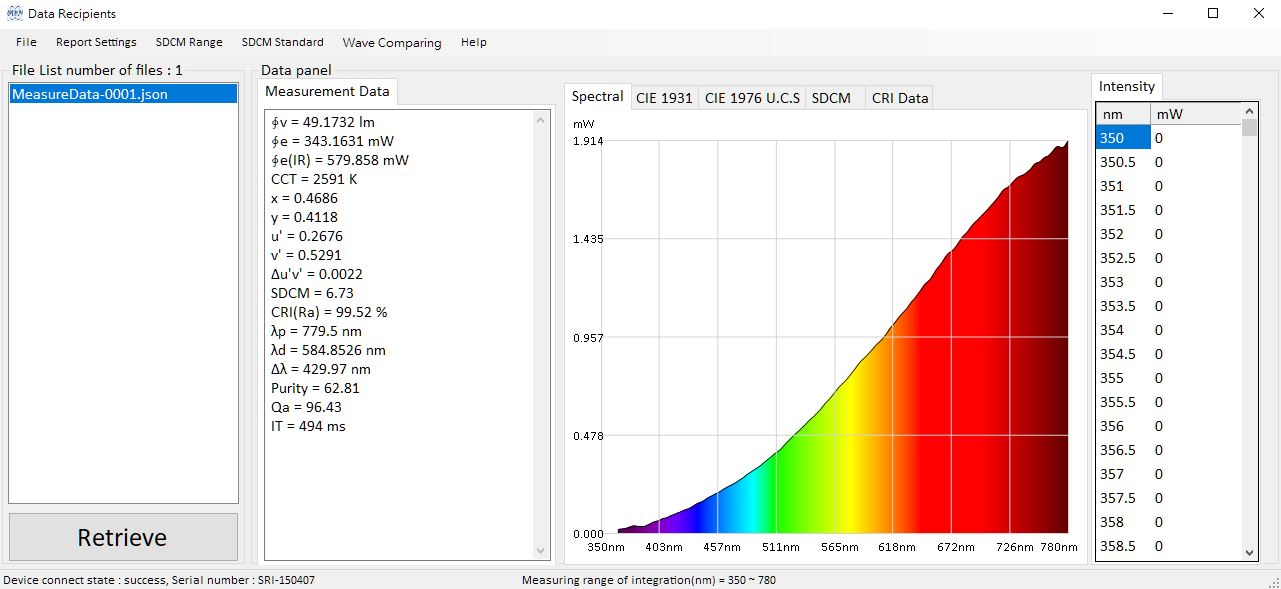Open the Wave Comparing menu

pos(391,43)
